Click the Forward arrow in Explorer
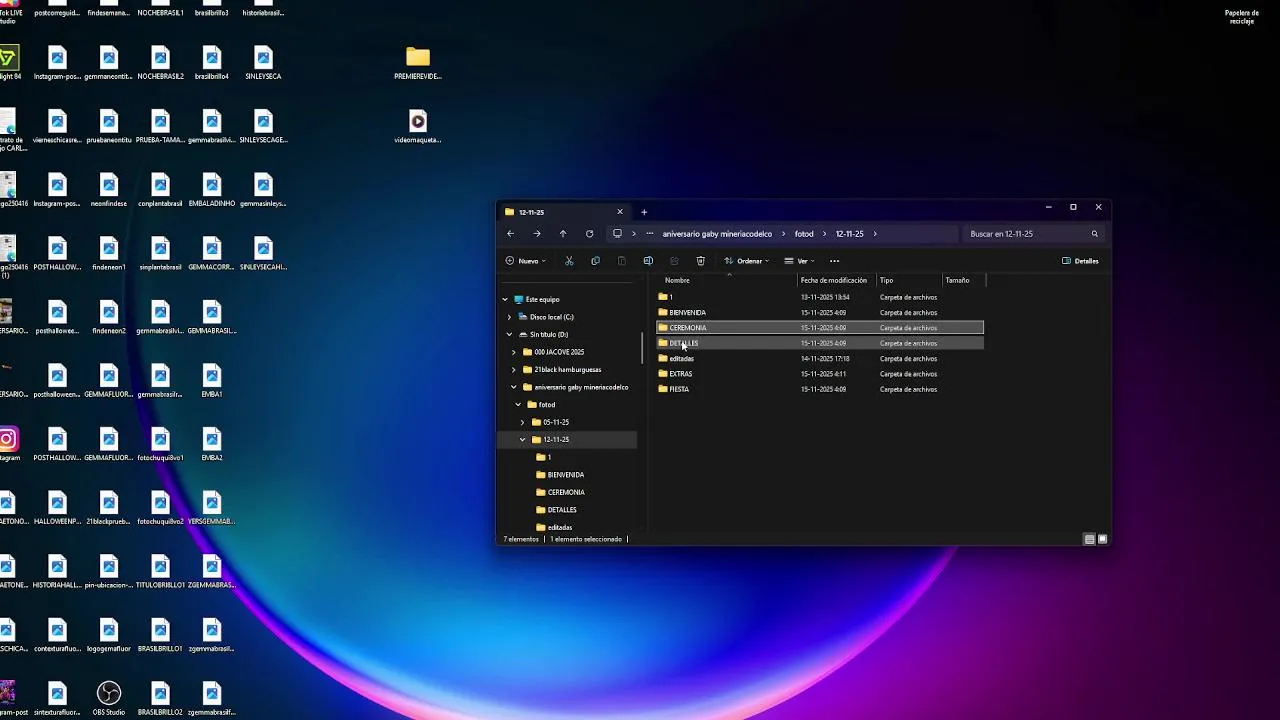 537,234
